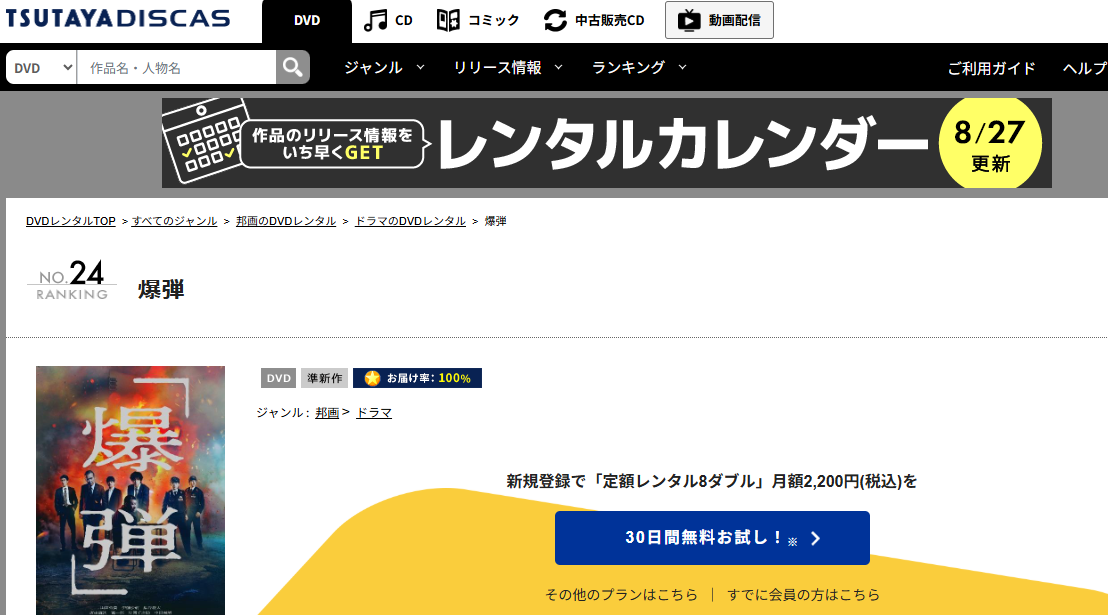The width and height of the screenshot is (1108, 615).
Task: Open その他のプランはこちら link
Action: click(x=621, y=594)
